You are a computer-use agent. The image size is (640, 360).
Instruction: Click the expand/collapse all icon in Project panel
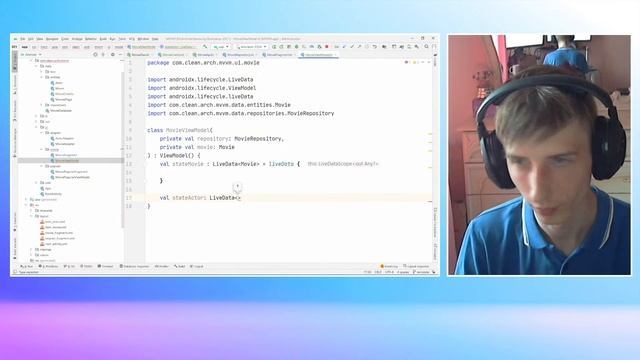pyautogui.click(x=103, y=55)
